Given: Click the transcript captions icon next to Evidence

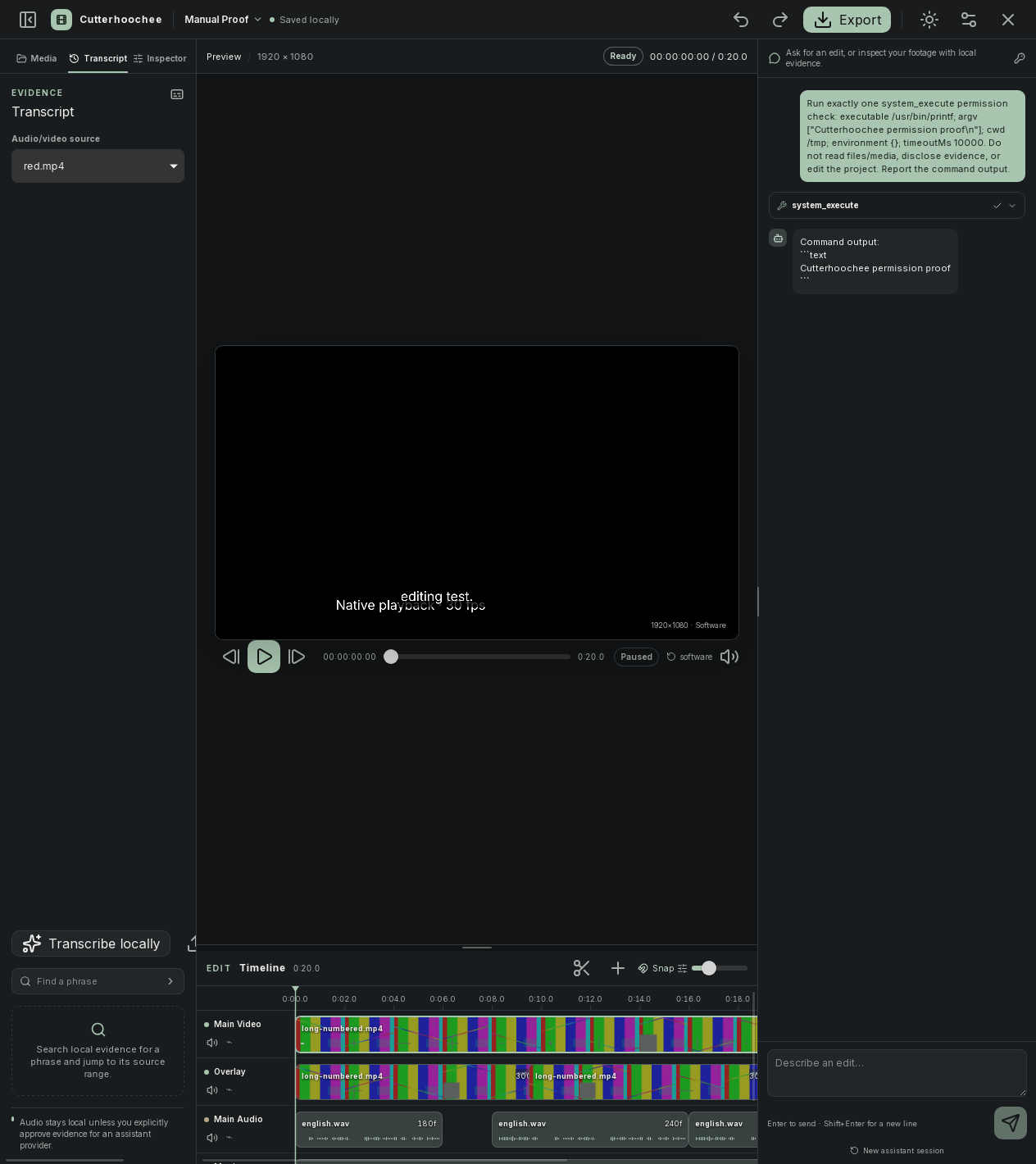Looking at the screenshot, I should [x=177, y=94].
